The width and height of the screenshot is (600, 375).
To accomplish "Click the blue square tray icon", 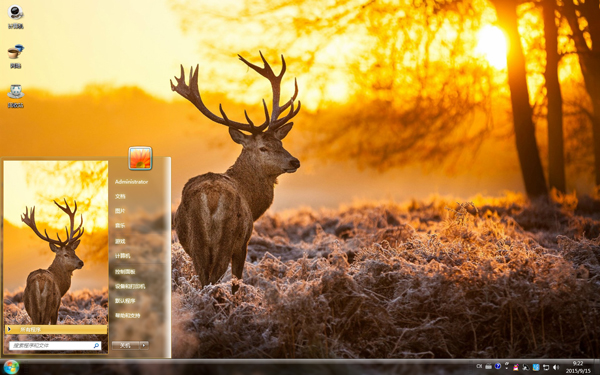I will 536,367.
